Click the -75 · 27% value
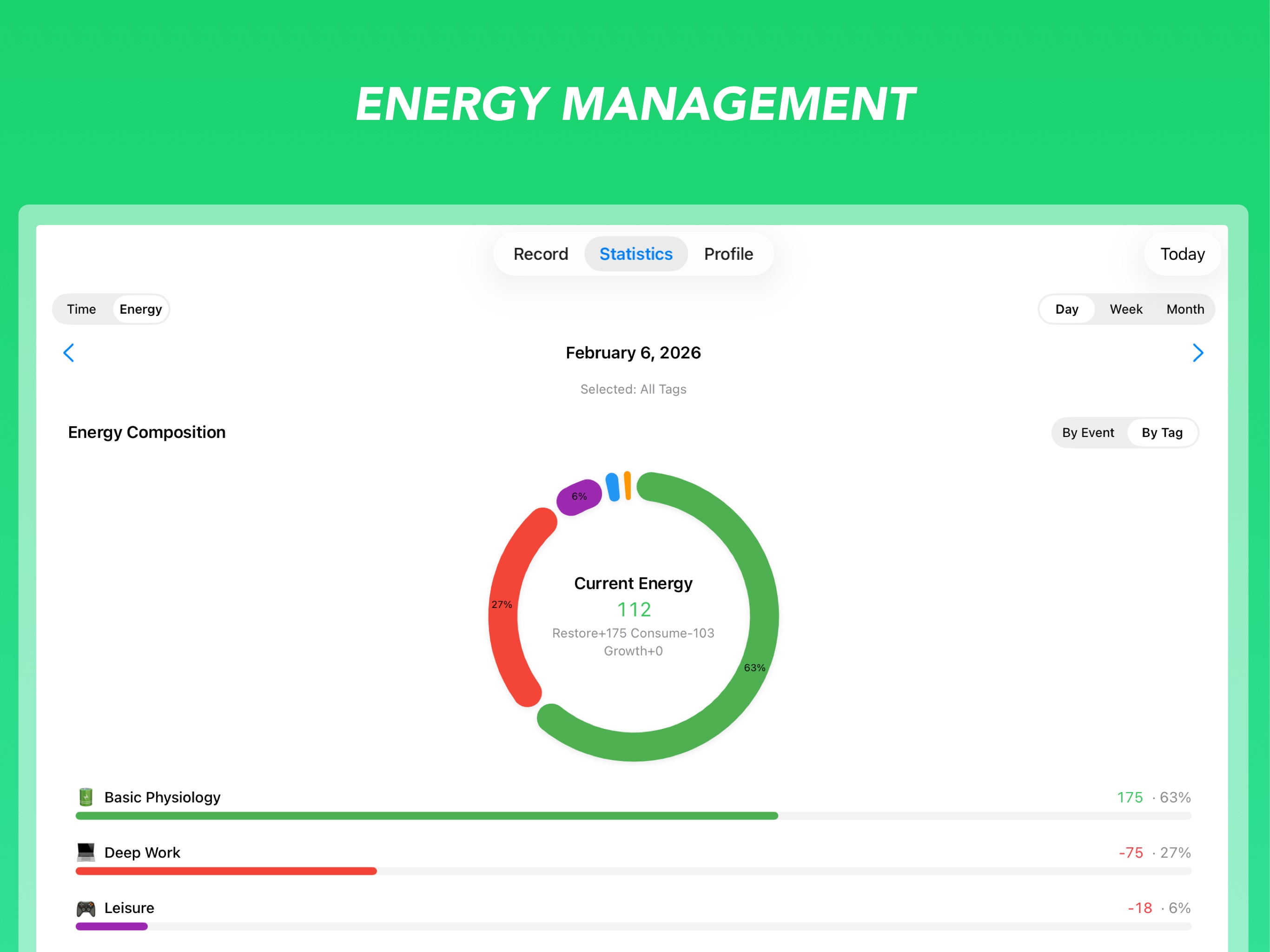 pos(1154,852)
